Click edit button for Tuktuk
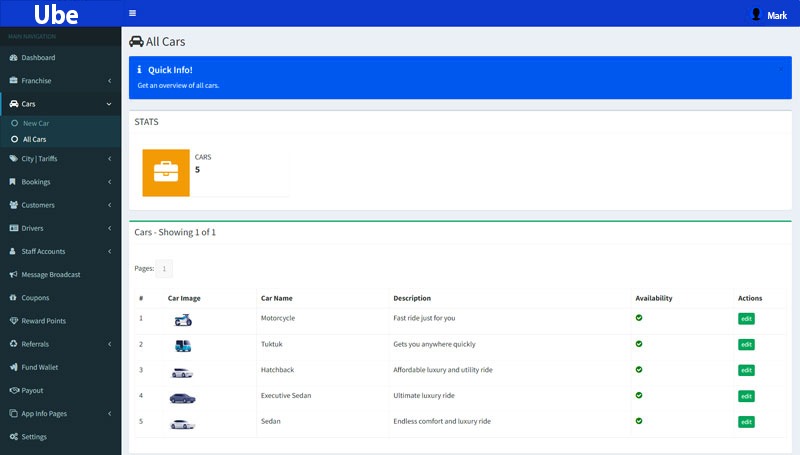The height and width of the screenshot is (455, 800). click(746, 345)
